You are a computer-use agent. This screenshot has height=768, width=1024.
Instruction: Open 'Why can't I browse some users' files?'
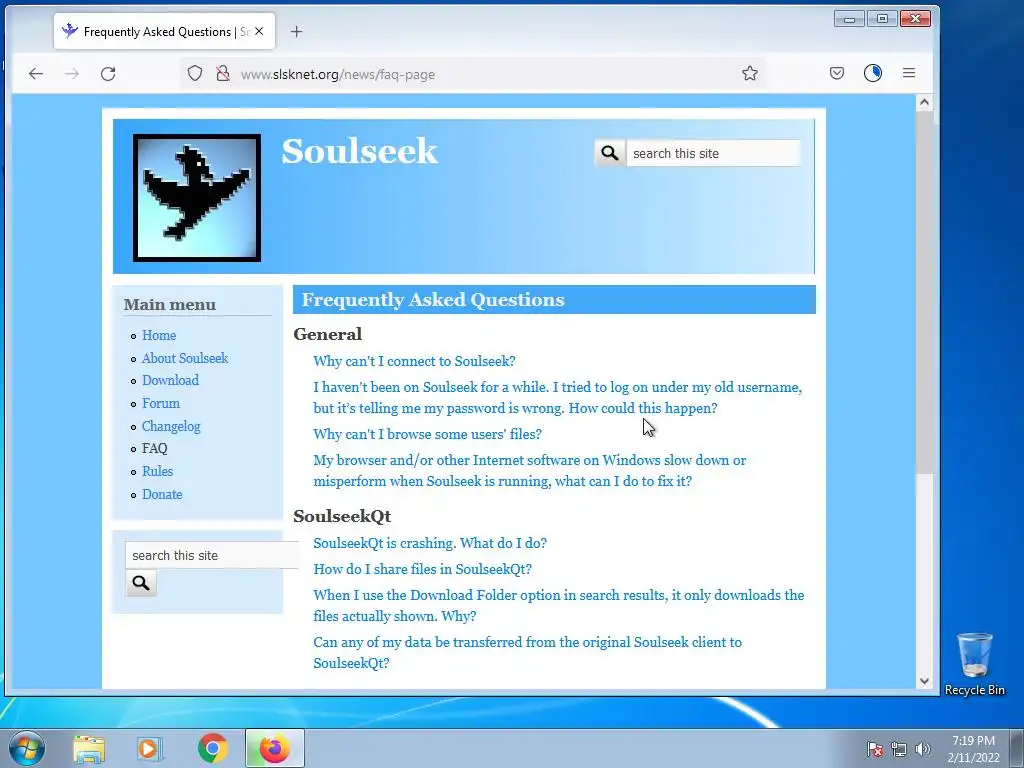point(427,434)
